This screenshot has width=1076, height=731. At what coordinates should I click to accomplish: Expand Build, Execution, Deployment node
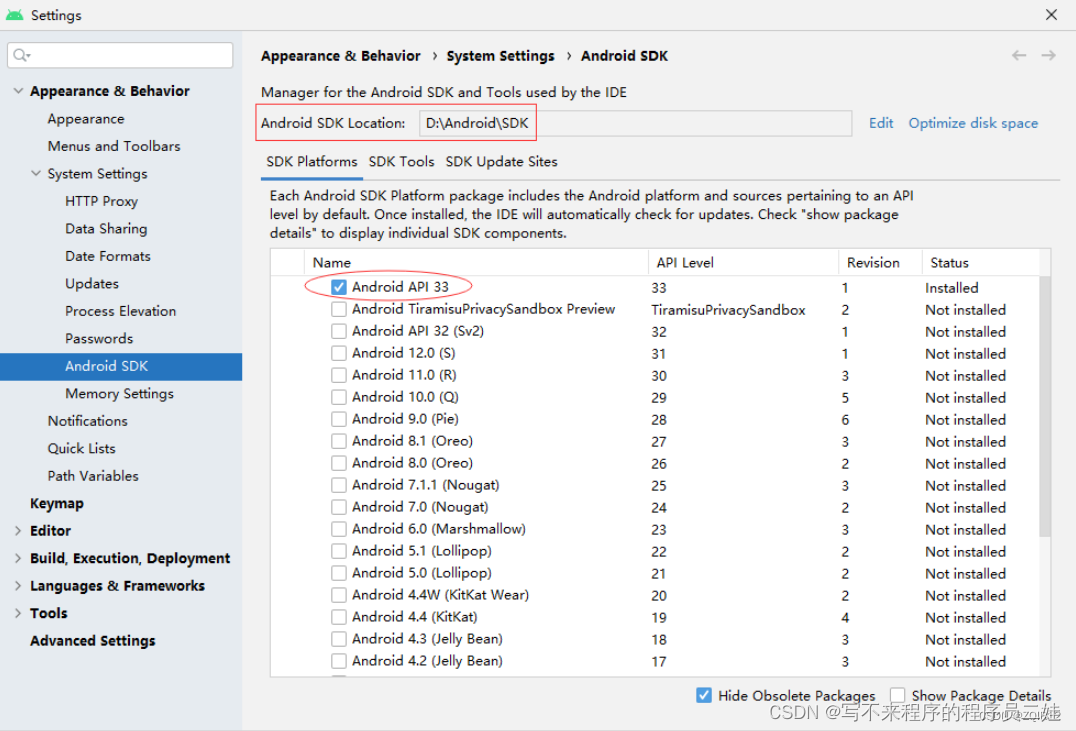pos(19,558)
